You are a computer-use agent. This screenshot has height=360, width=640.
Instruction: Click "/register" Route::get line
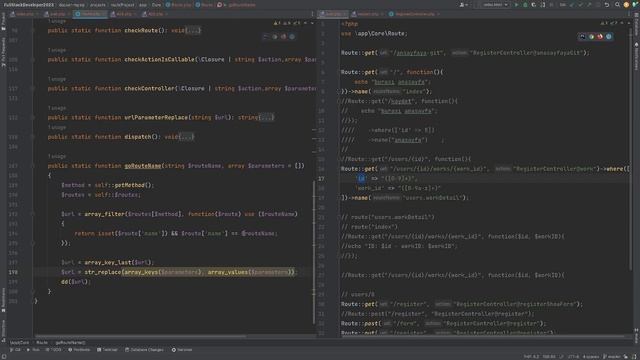point(462,304)
